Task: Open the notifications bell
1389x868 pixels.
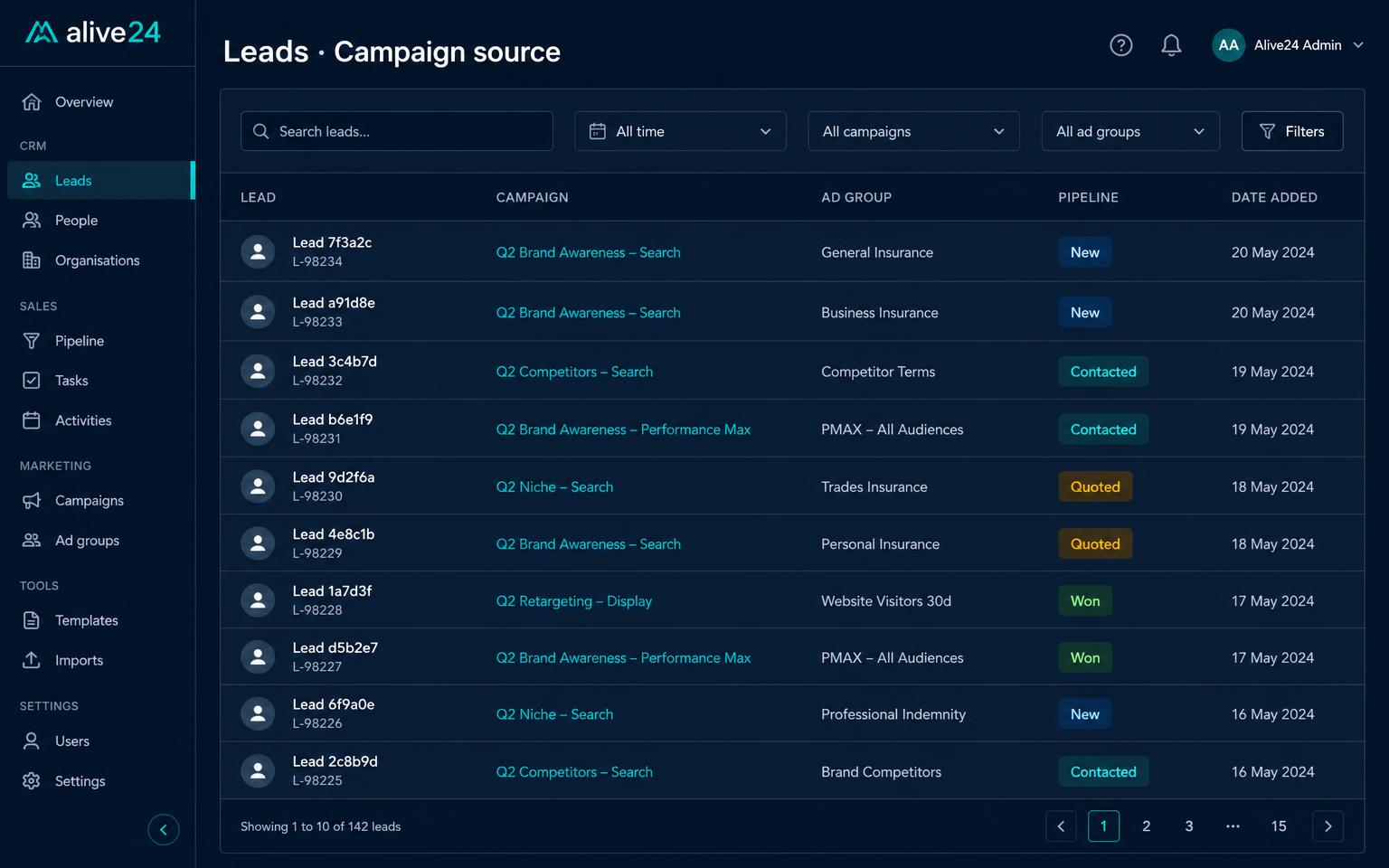Action: coord(1171,45)
